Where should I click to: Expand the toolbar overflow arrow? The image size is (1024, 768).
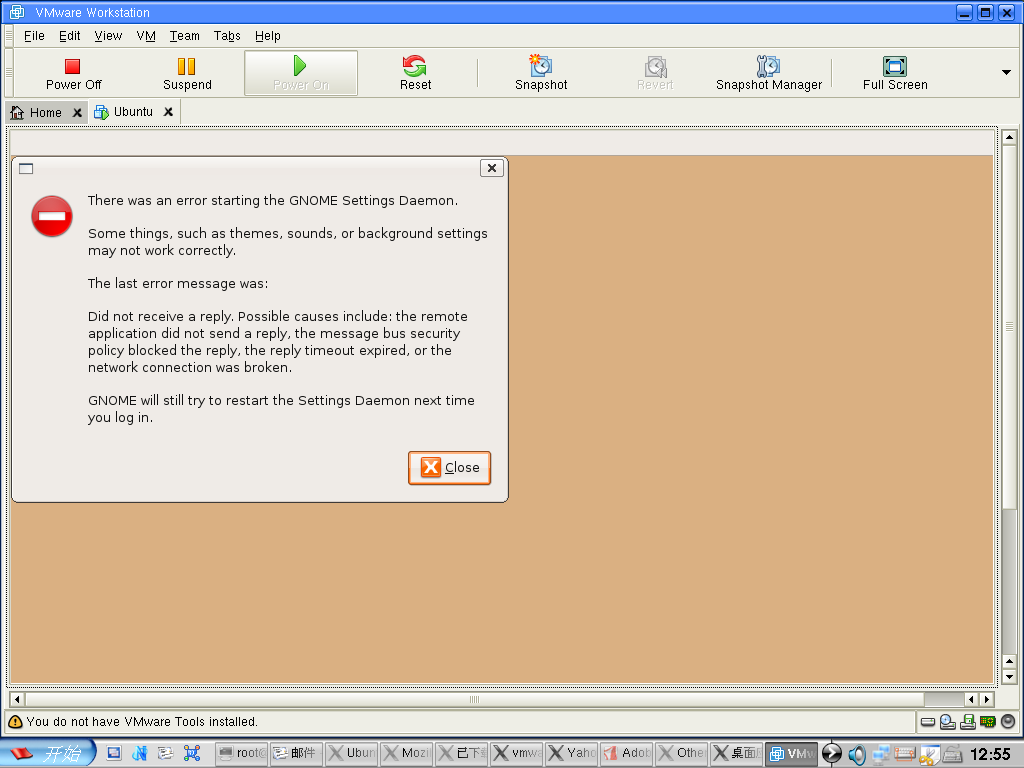(x=1006, y=72)
